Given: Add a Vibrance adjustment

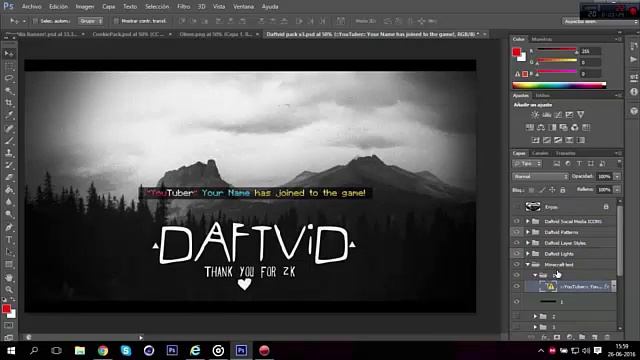Looking at the screenshot, I should 580,115.
